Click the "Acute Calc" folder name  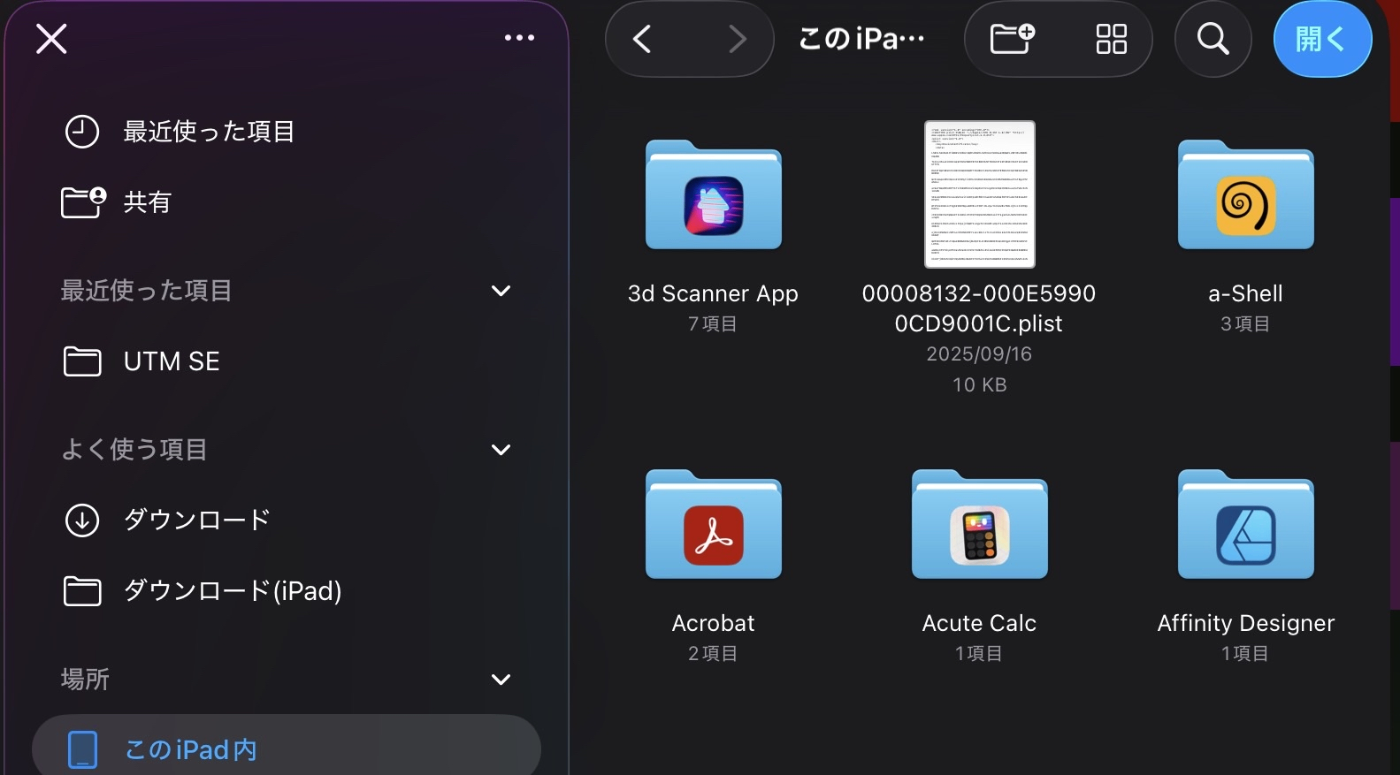click(979, 623)
